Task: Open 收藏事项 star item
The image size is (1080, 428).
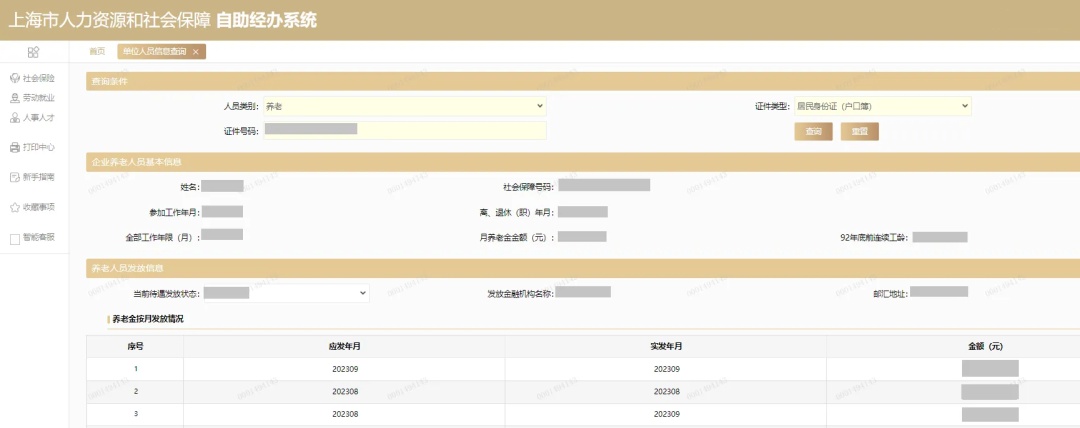Action: 32,207
